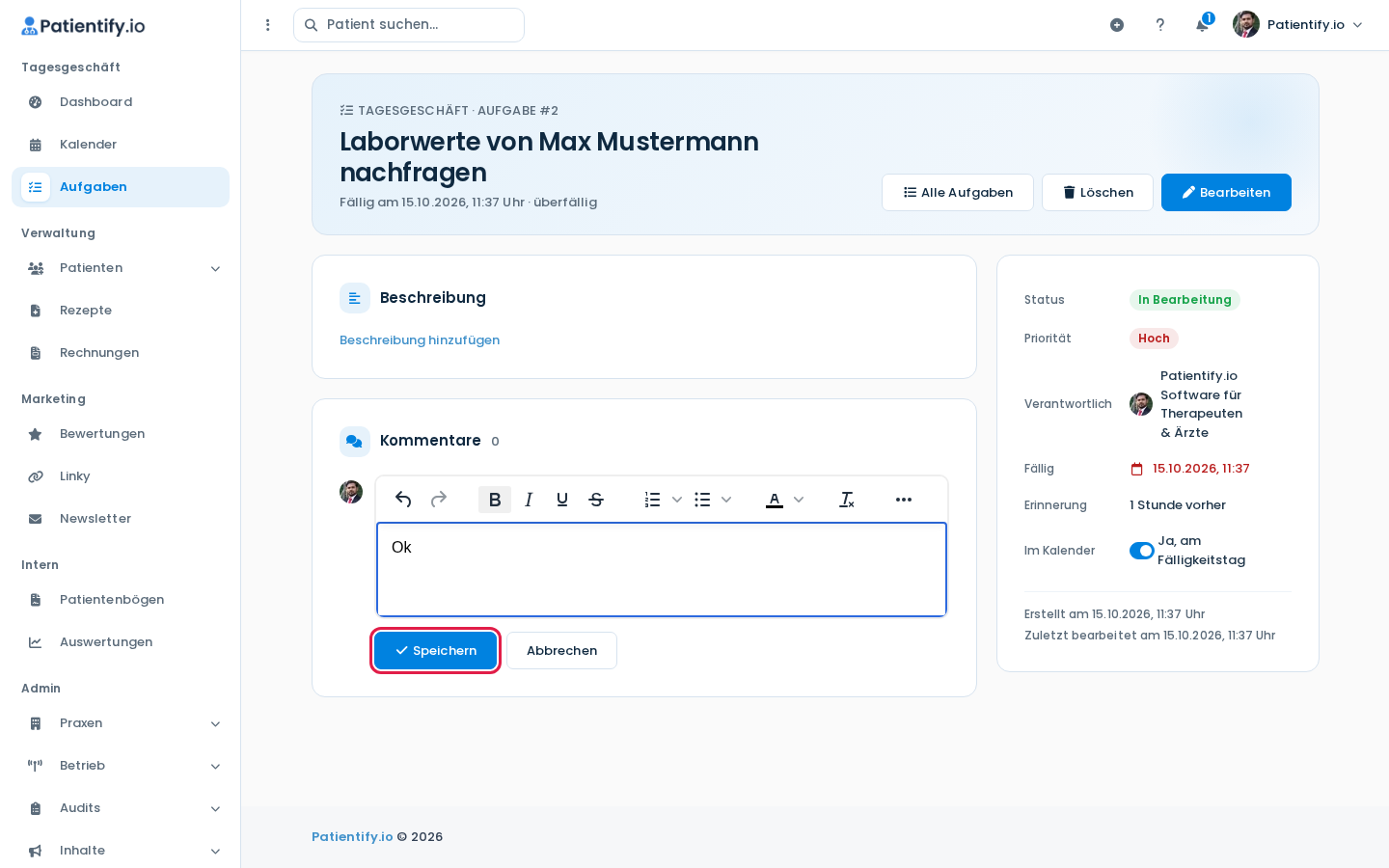Edit the task via Bearbeiten
1389x868 pixels.
tap(1226, 193)
